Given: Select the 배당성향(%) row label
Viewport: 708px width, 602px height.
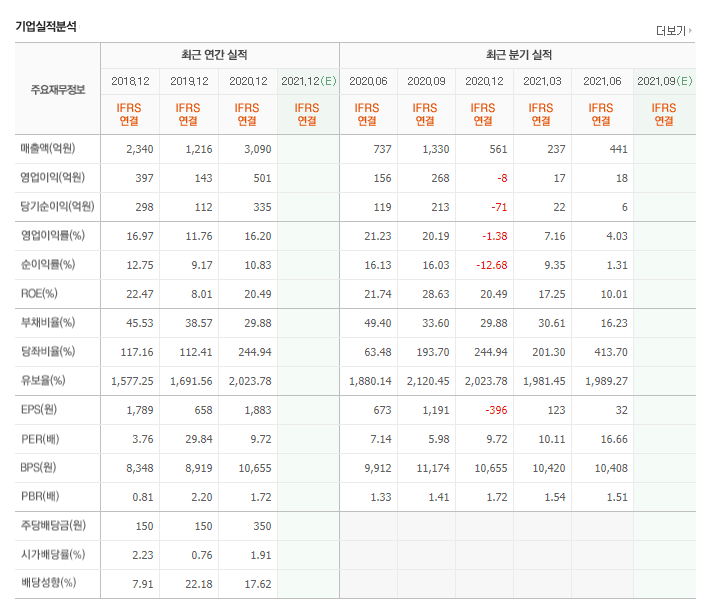Looking at the screenshot, I should pyautogui.click(x=48, y=583).
